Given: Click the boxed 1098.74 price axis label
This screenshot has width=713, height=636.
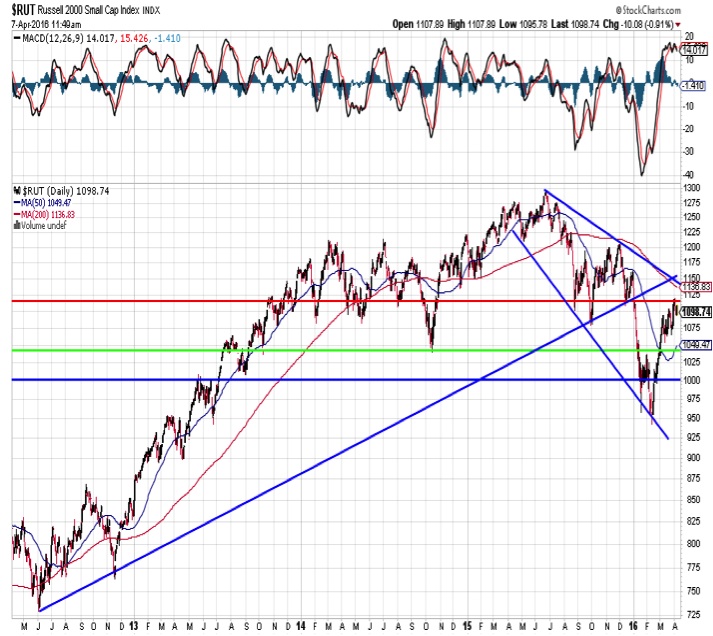Looking at the screenshot, I should click(697, 312).
